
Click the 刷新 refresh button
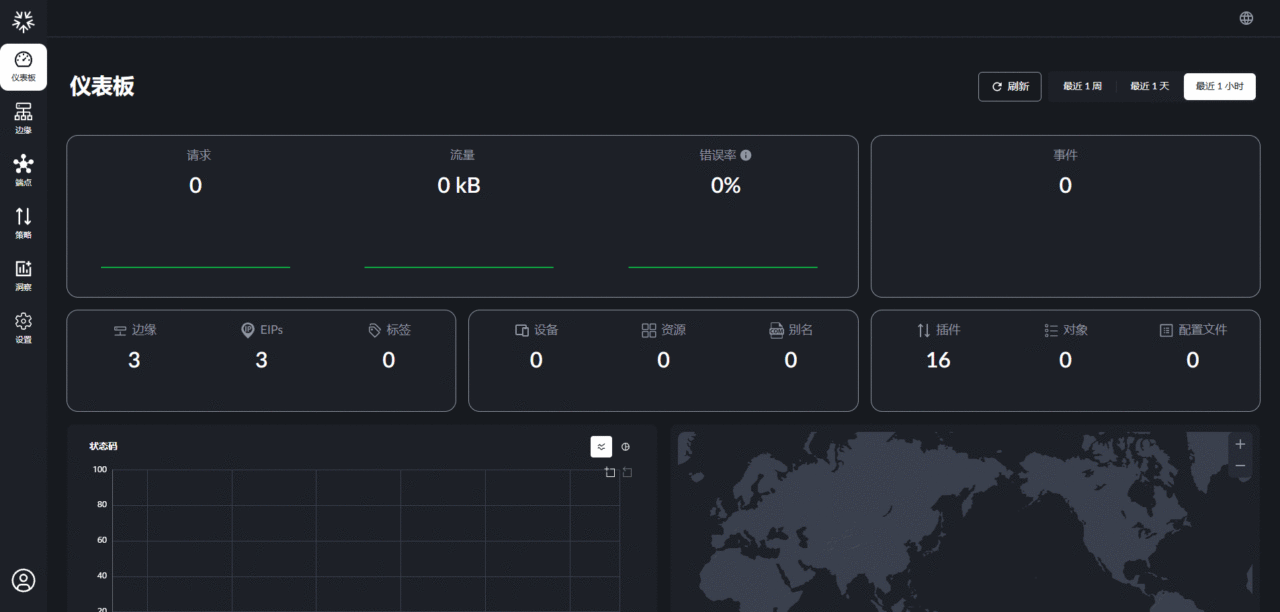[x=1009, y=87]
